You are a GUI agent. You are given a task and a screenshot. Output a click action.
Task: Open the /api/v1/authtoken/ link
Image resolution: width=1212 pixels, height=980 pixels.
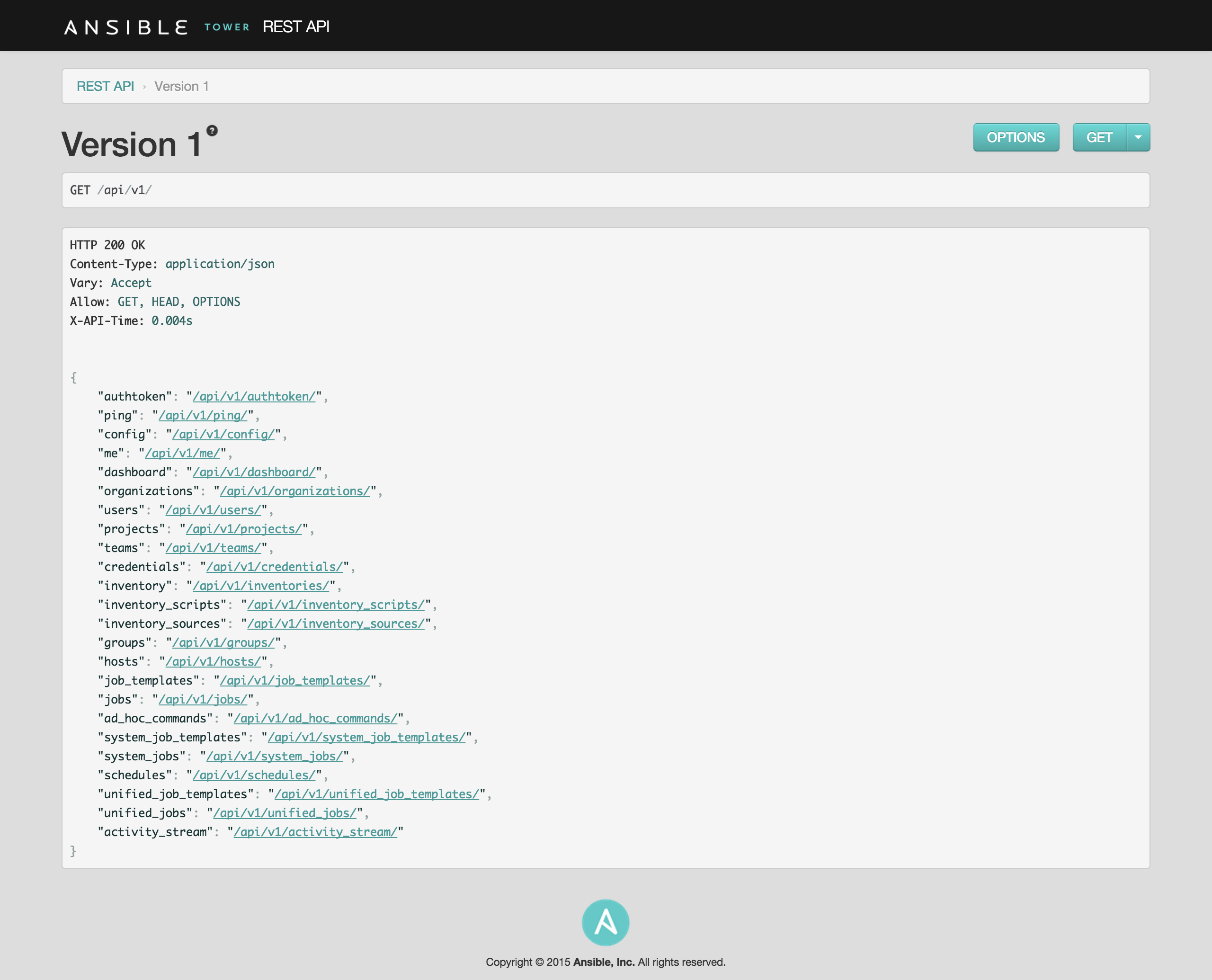[x=254, y=396]
